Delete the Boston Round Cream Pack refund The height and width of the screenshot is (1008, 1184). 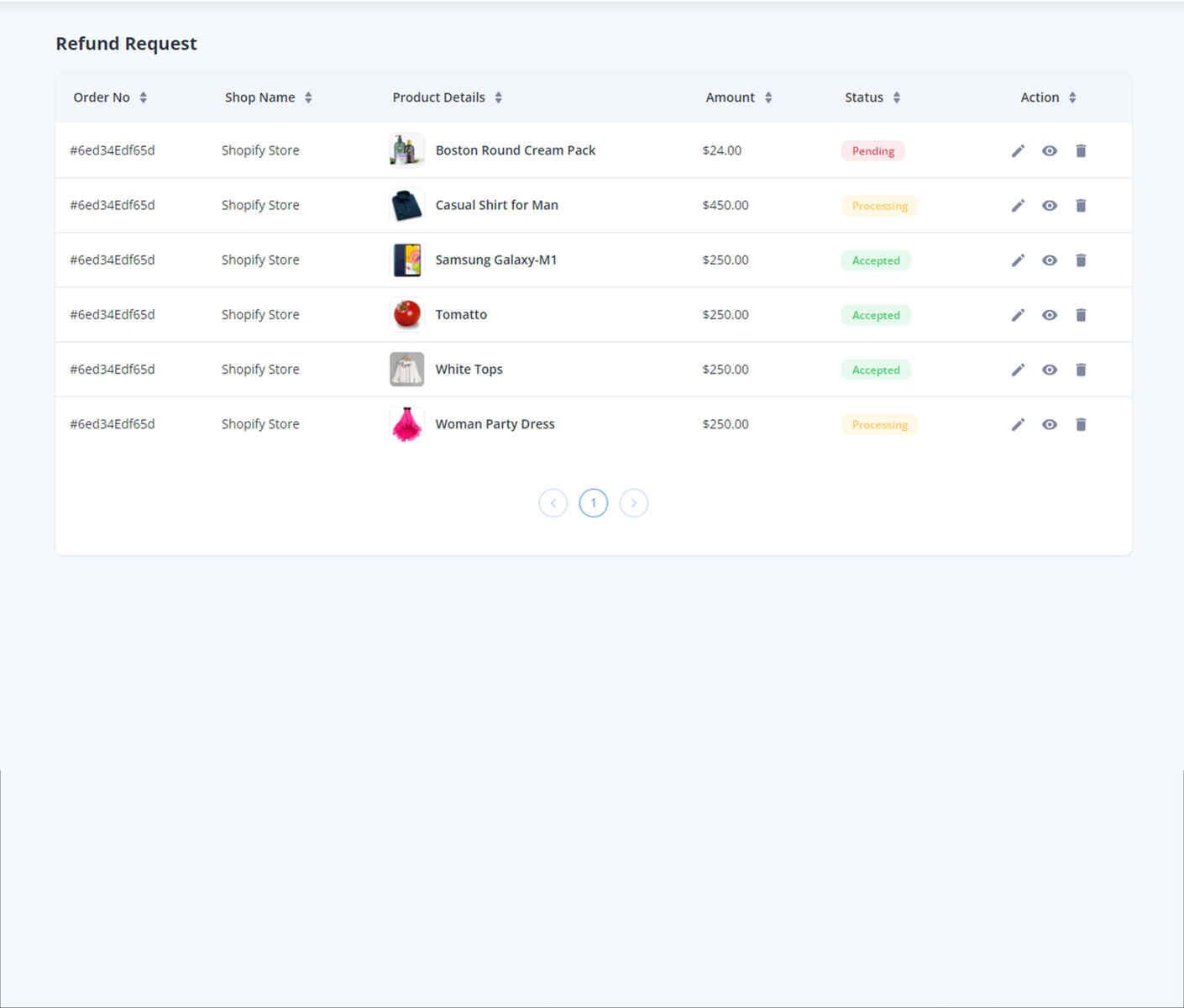1081,150
